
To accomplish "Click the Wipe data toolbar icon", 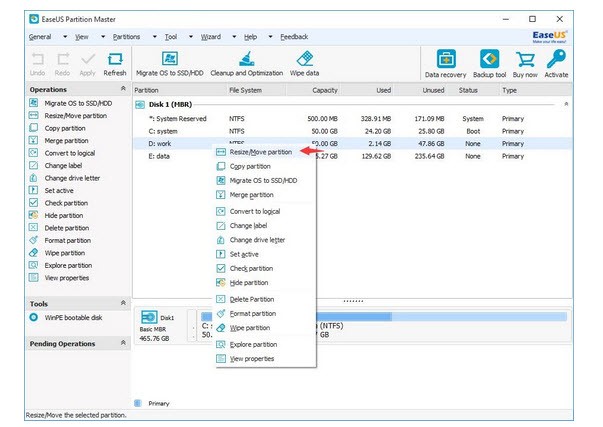I will (x=305, y=58).
